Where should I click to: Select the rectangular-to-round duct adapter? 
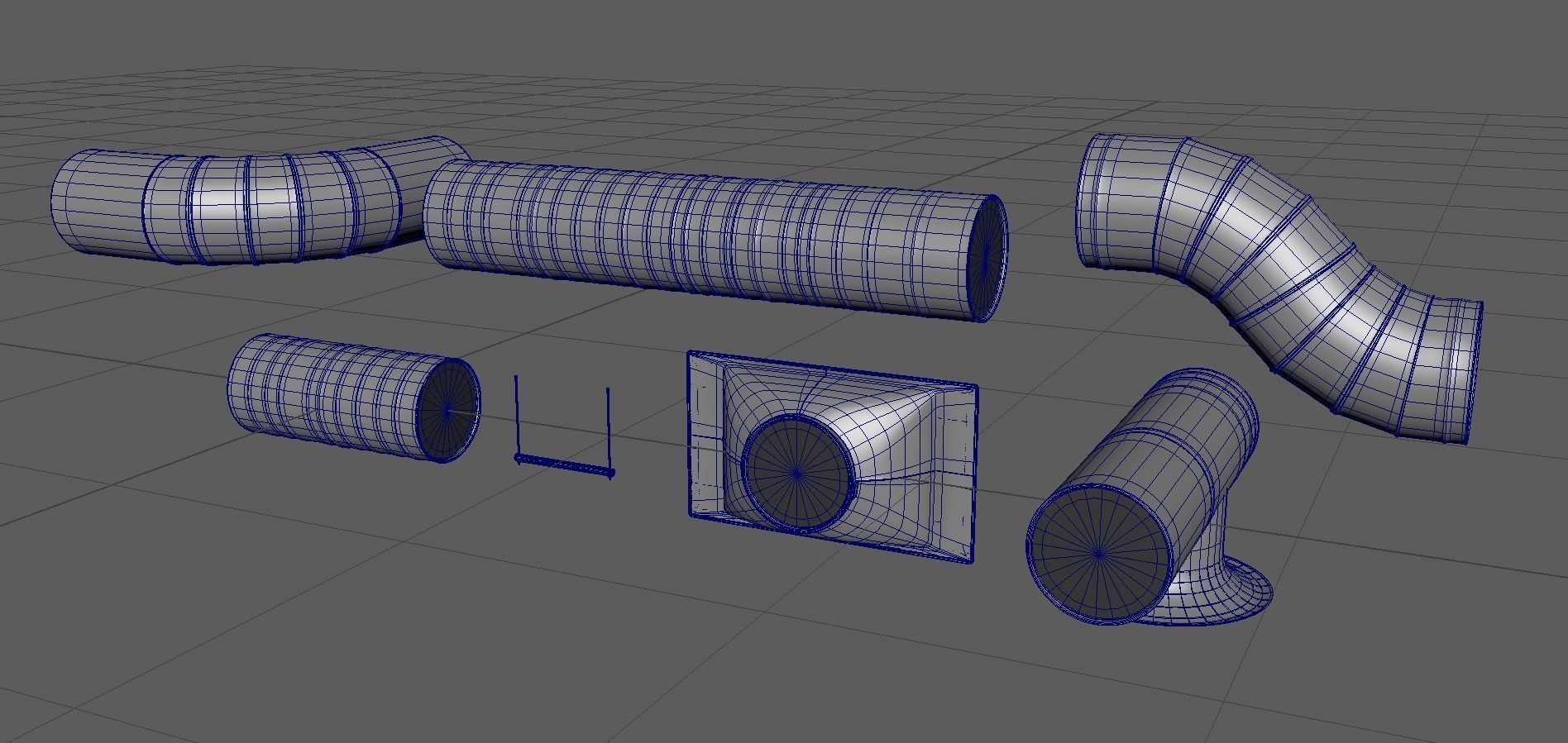[833, 457]
